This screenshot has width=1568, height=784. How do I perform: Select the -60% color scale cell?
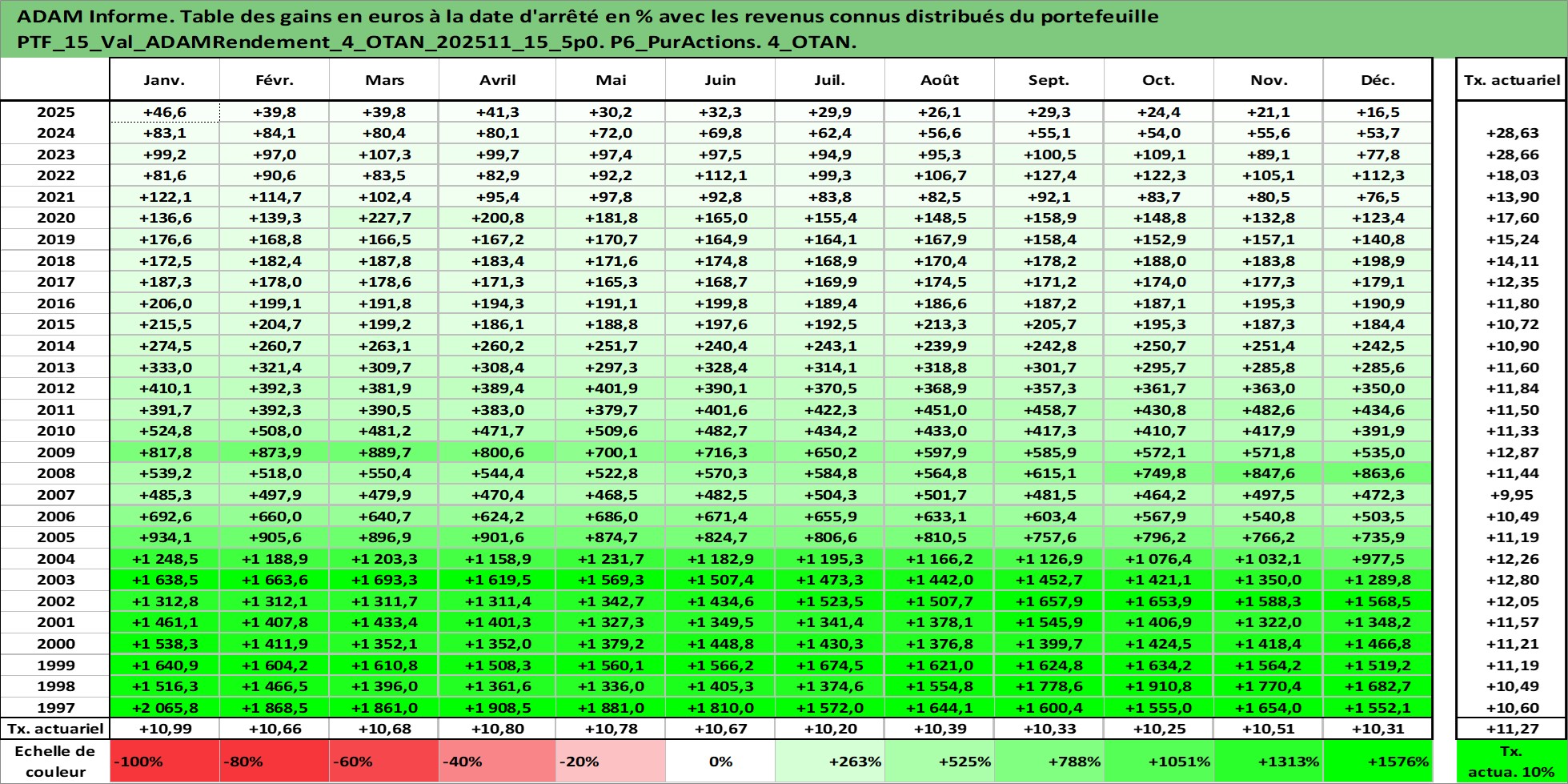(384, 762)
